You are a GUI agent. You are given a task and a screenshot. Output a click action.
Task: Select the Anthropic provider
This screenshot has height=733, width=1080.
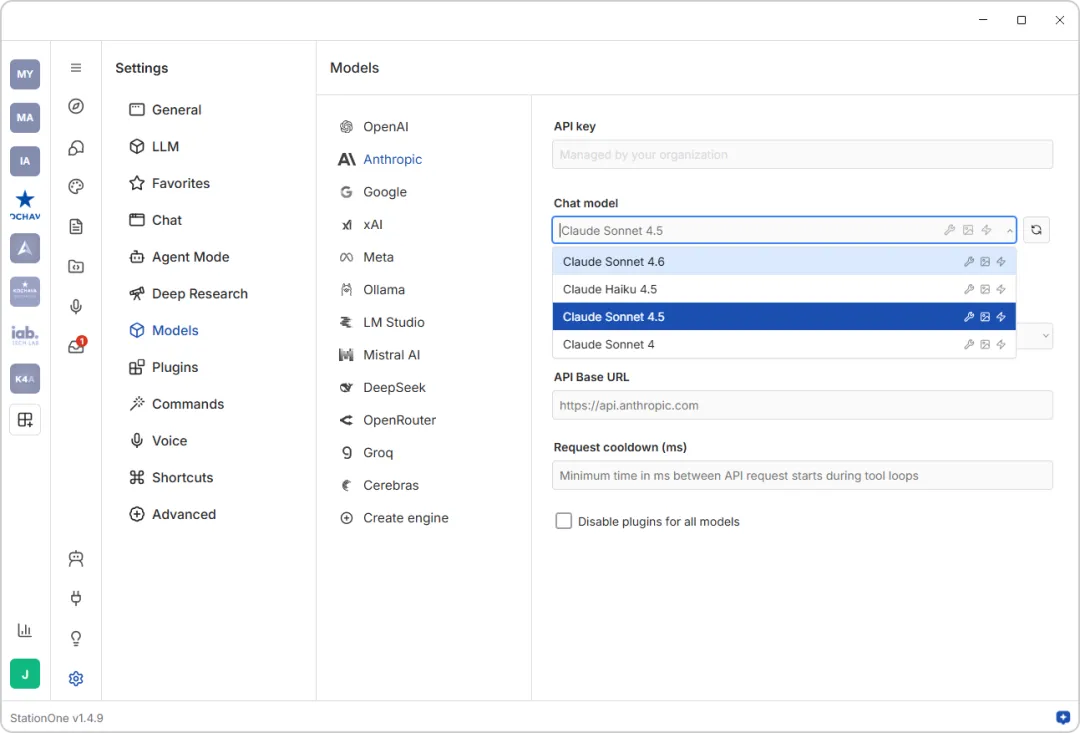[380, 159]
